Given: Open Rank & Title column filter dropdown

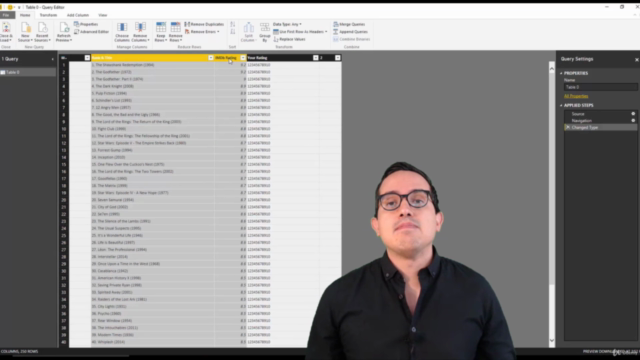Looking at the screenshot, I should coord(211,58).
